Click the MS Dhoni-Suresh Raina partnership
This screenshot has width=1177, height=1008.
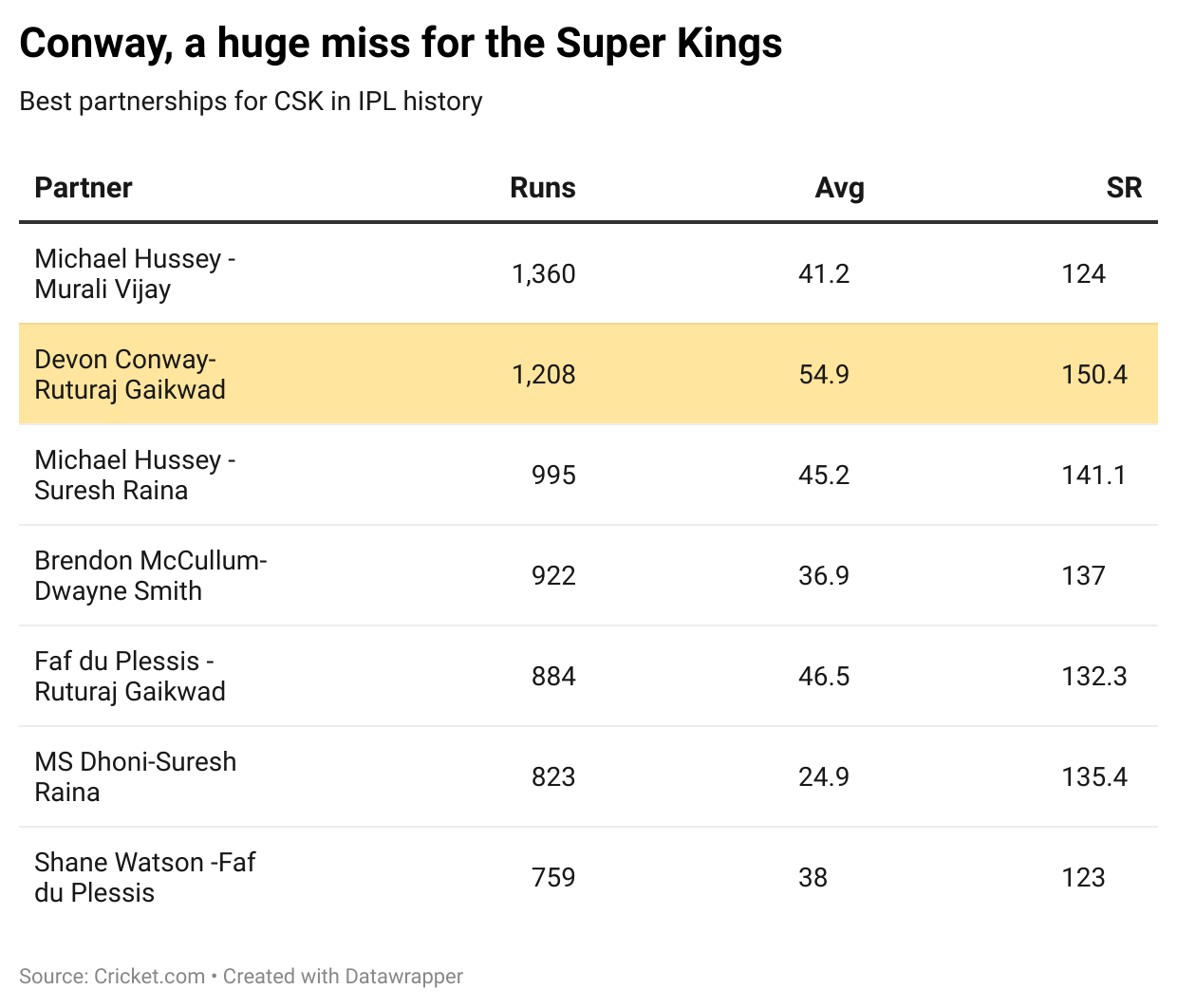point(135,777)
